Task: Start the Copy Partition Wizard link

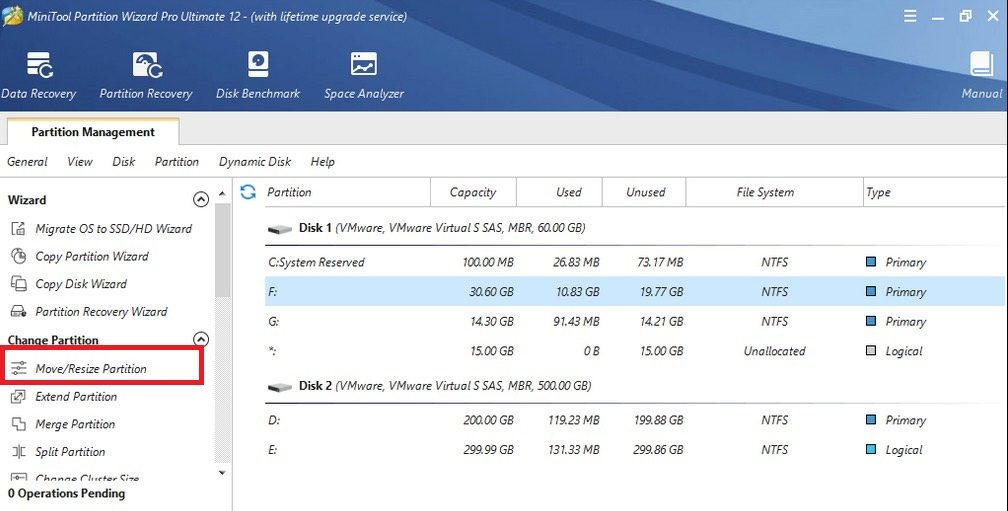Action: tap(92, 256)
